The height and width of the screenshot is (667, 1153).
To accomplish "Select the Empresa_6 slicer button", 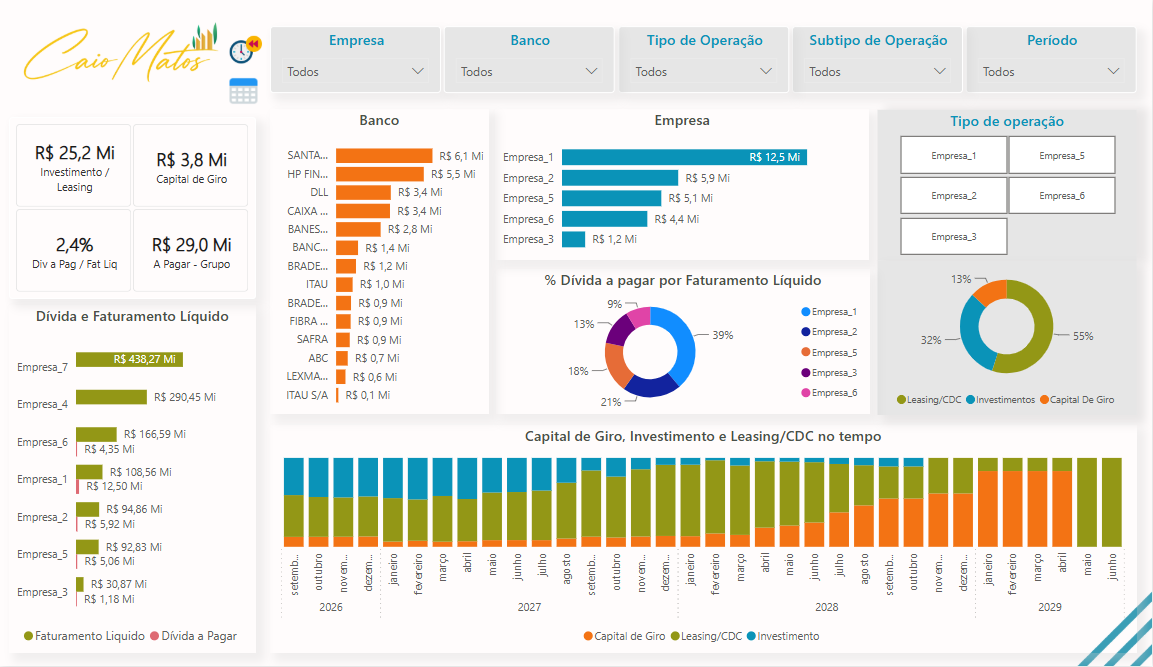I will (x=1062, y=196).
